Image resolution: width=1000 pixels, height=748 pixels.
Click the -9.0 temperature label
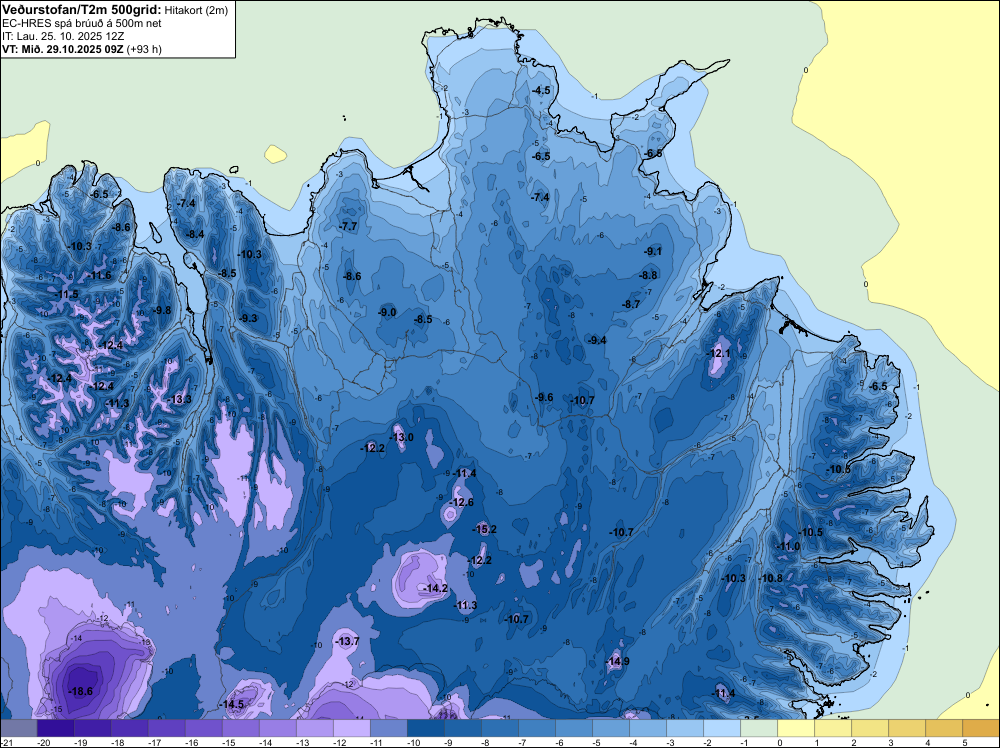[387, 312]
